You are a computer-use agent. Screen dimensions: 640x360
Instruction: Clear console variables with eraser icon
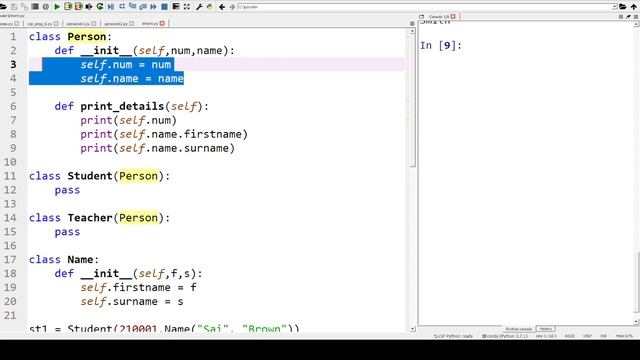[629, 17]
